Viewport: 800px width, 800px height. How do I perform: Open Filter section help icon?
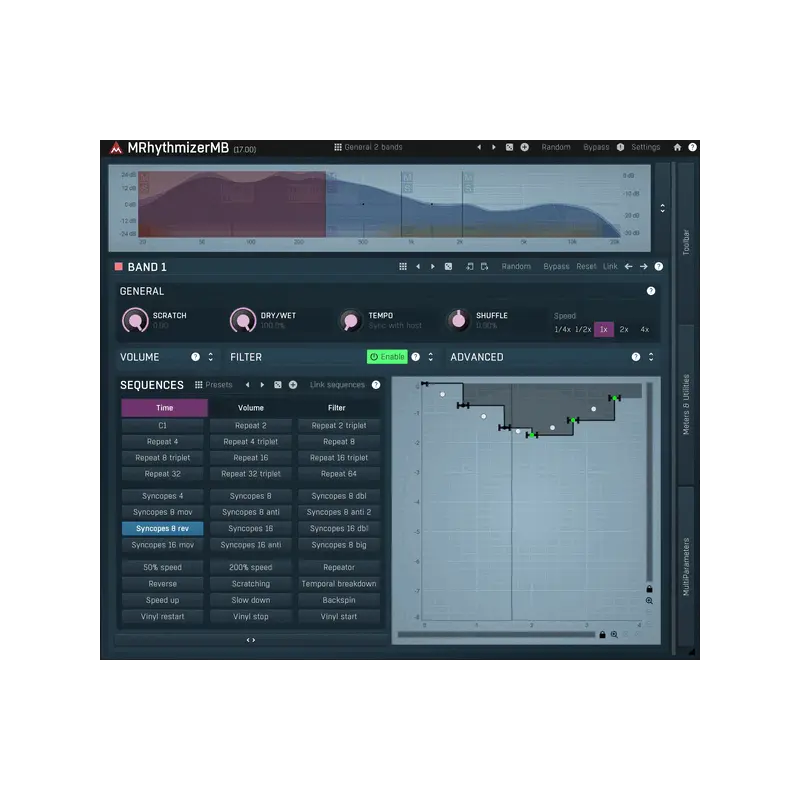point(416,357)
